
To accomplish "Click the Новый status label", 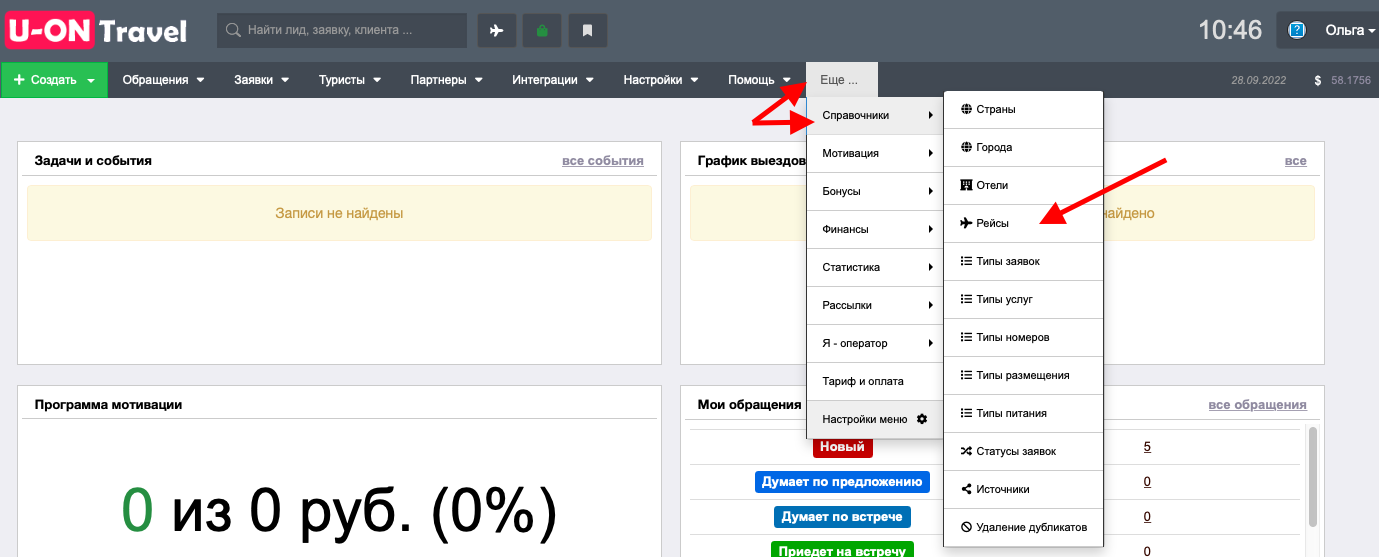I will [x=841, y=447].
